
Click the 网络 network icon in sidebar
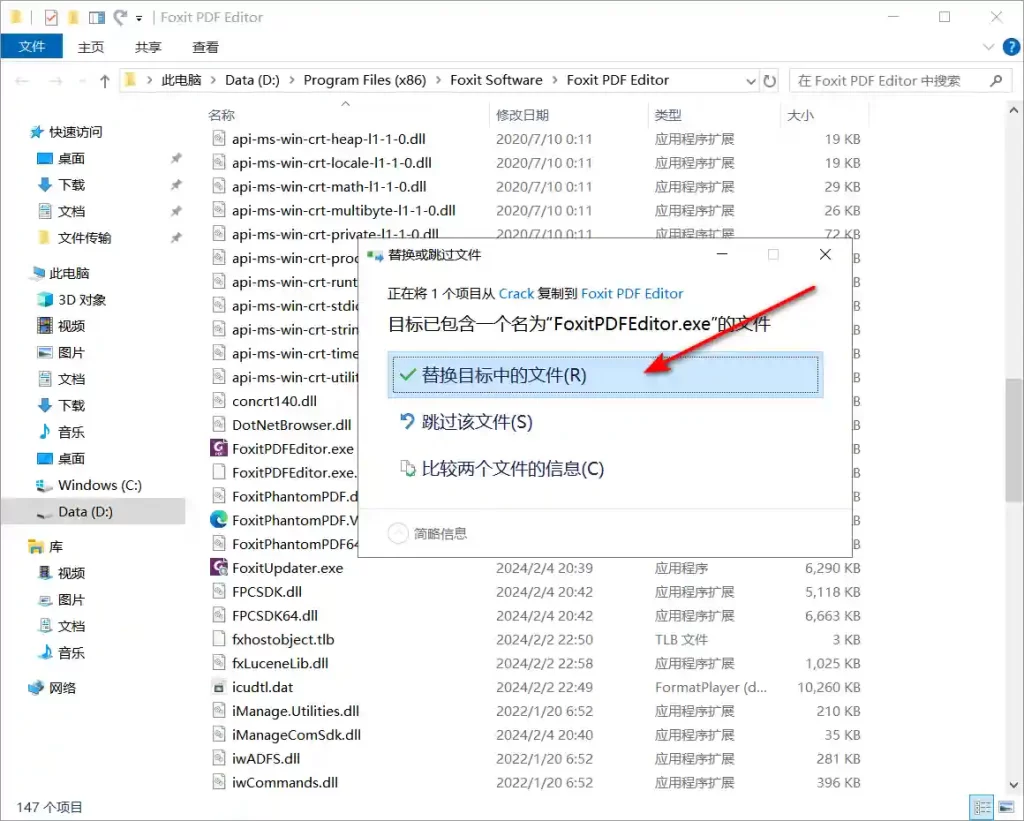coord(37,688)
